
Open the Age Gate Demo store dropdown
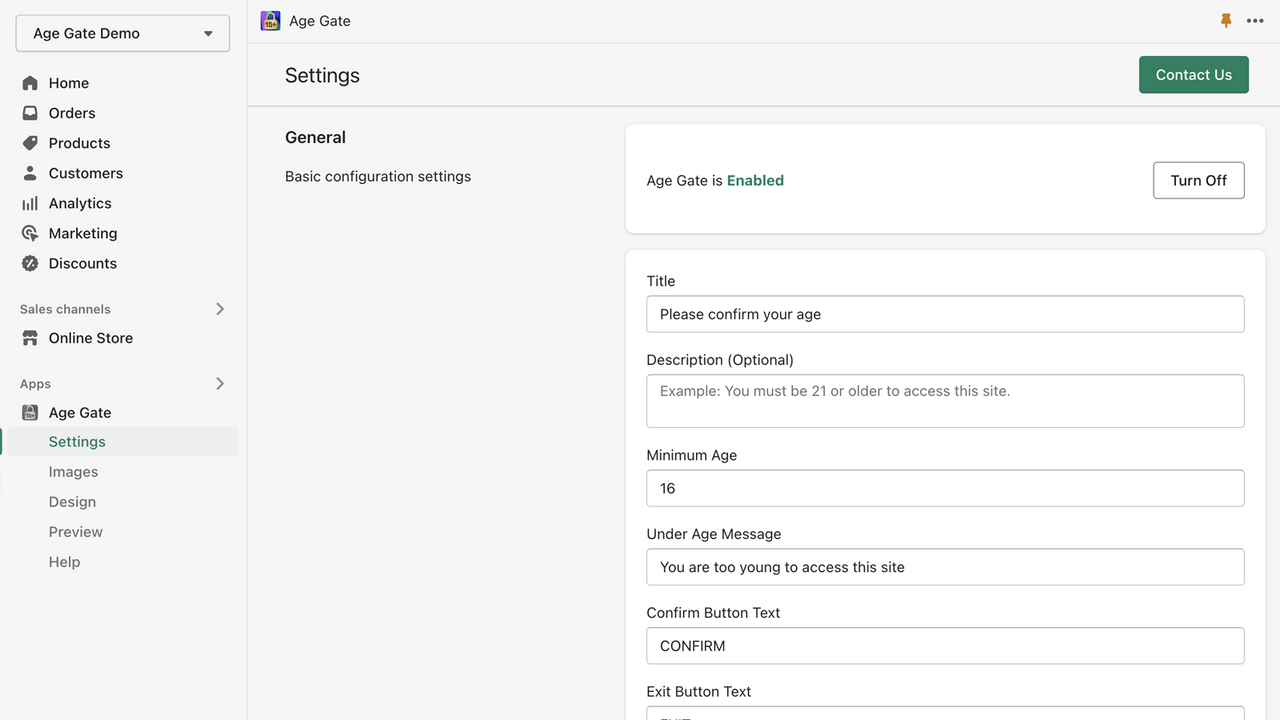tap(123, 33)
